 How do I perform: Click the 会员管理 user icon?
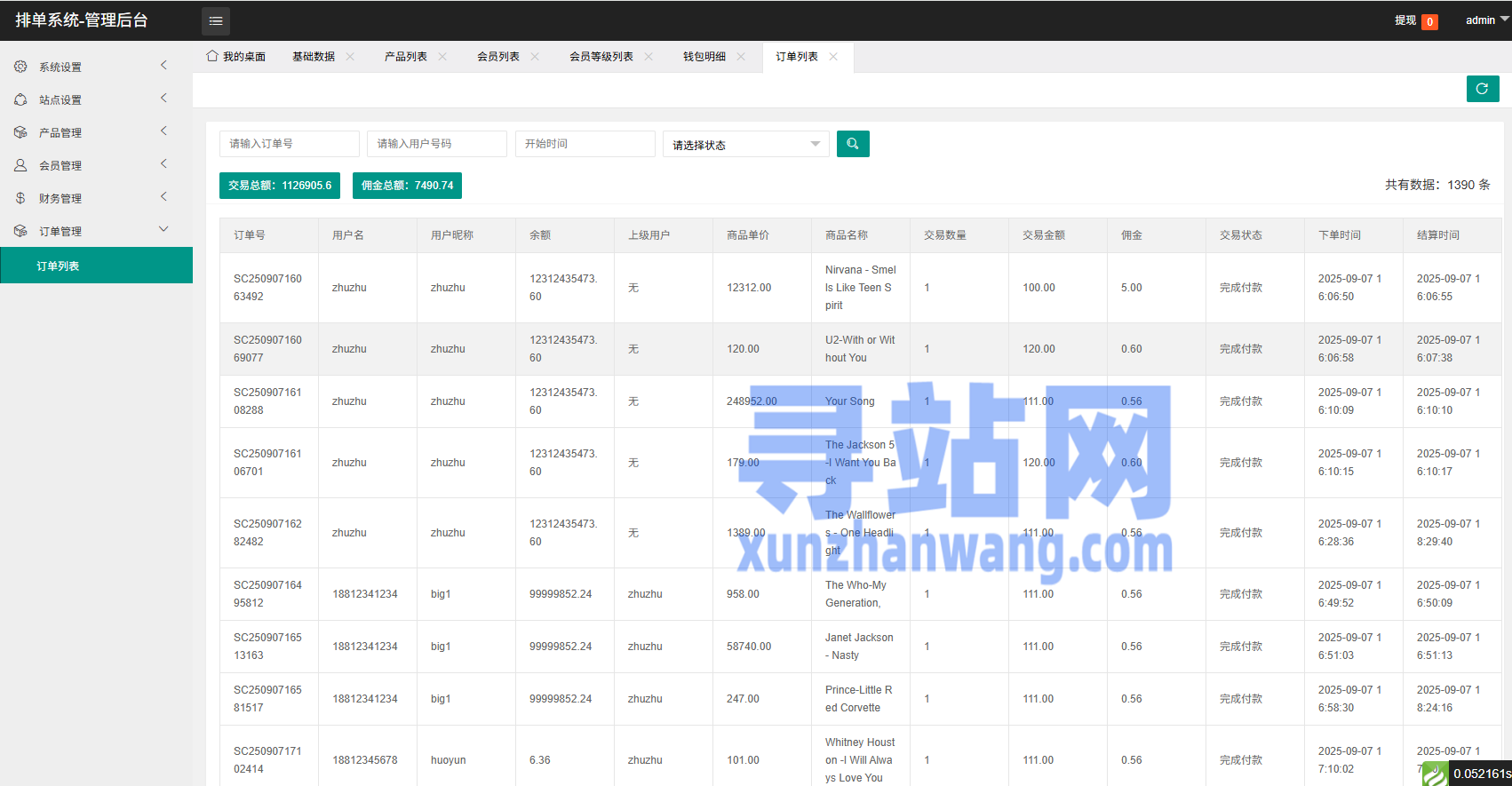click(x=20, y=165)
